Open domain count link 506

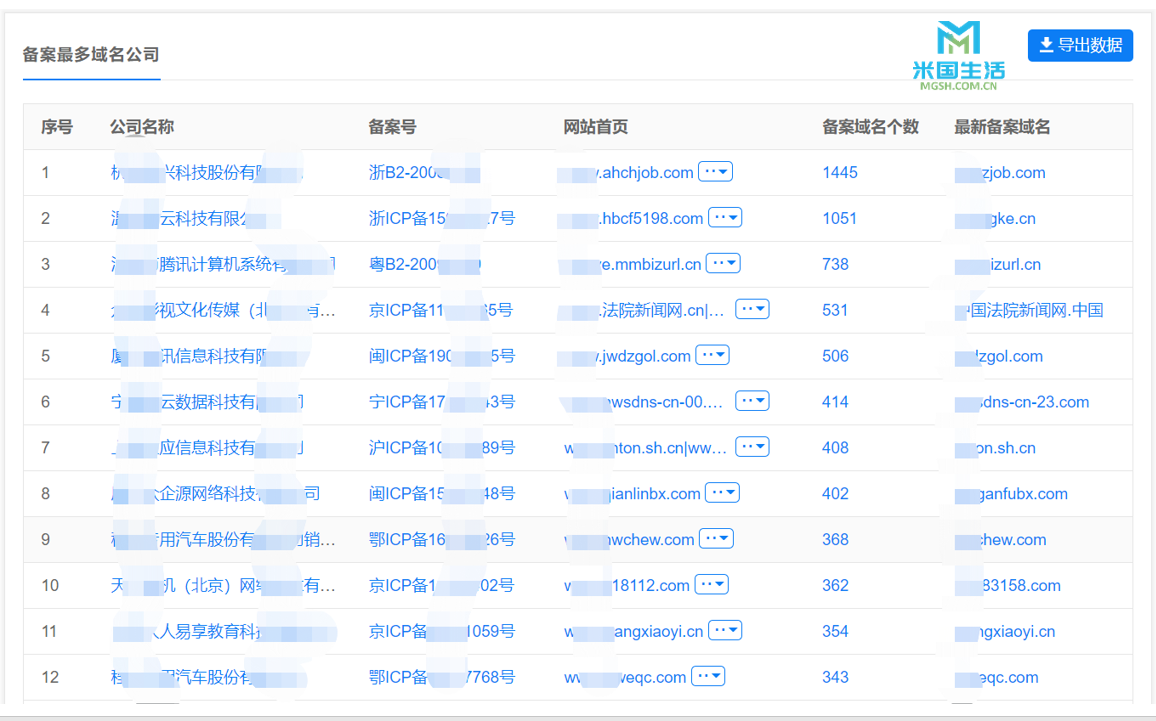835,356
